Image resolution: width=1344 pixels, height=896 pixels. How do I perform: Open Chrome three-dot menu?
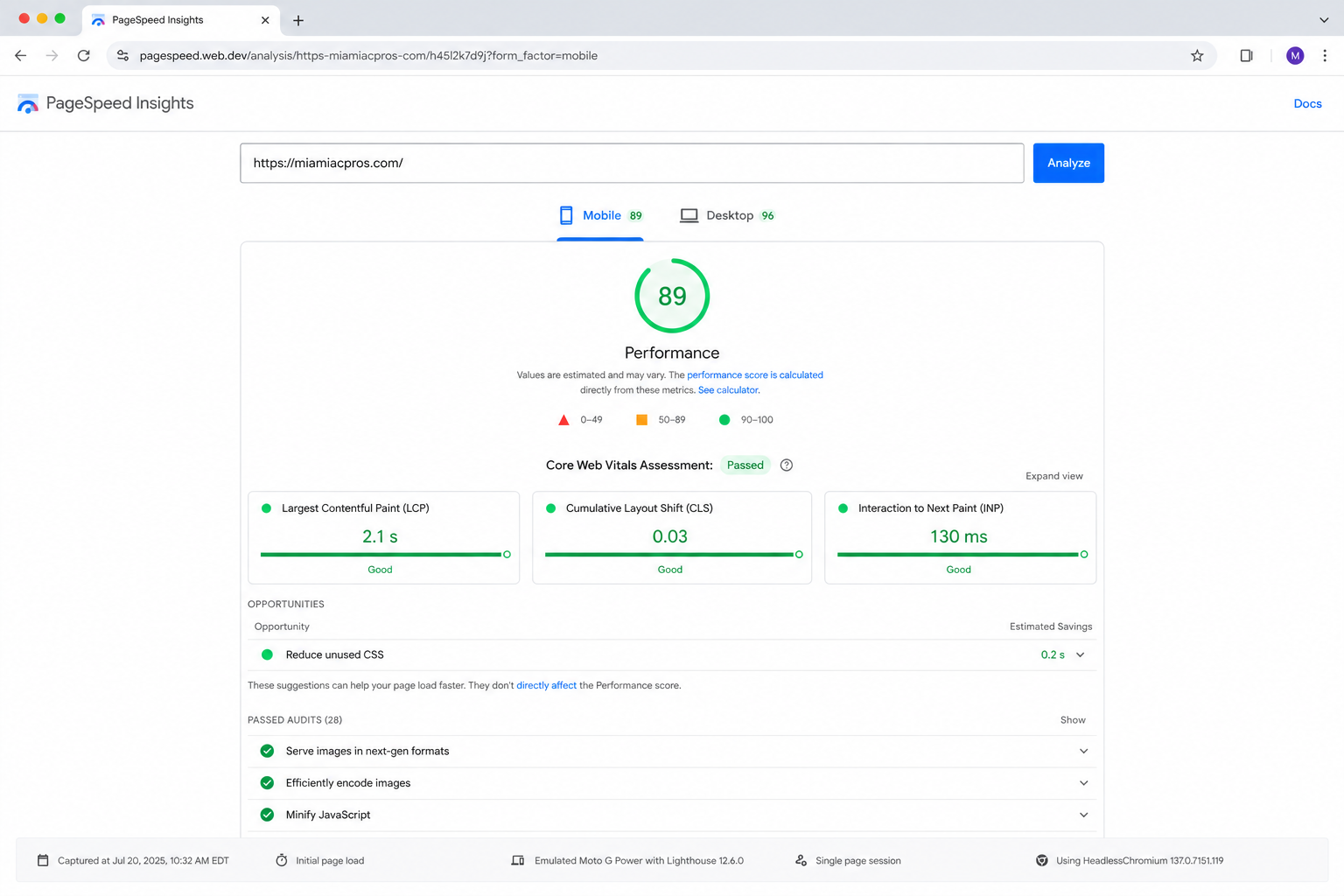pos(1325,55)
